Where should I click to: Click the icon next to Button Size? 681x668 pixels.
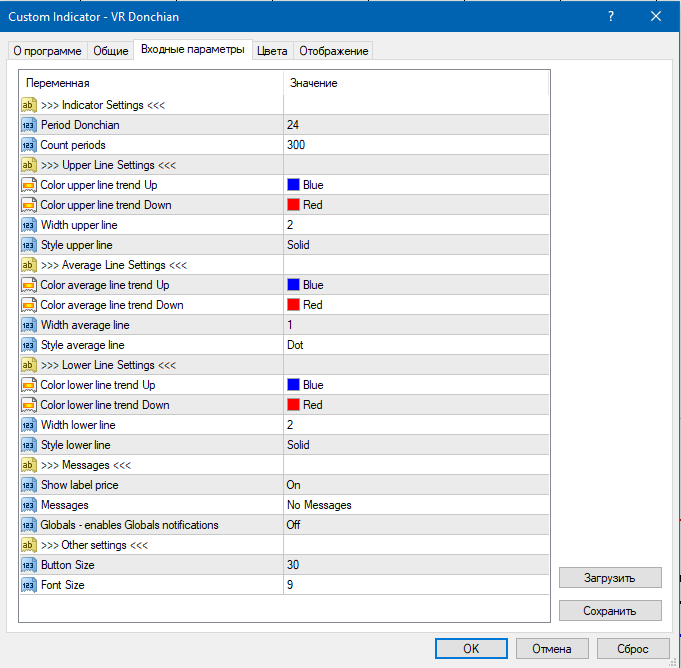click(28, 565)
